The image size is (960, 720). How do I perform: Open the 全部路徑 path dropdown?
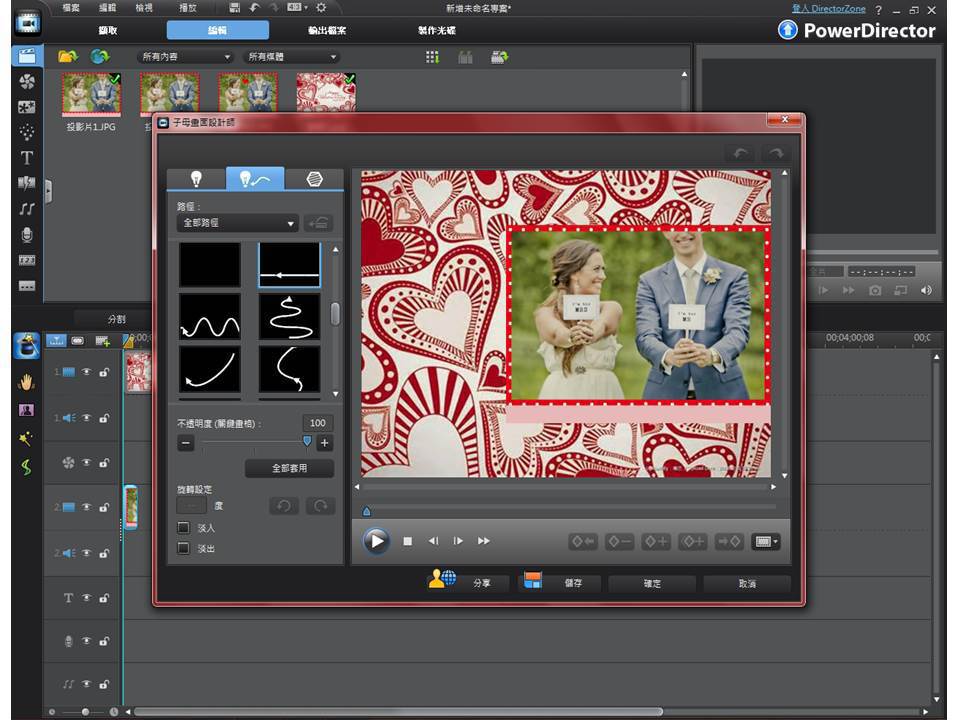237,223
